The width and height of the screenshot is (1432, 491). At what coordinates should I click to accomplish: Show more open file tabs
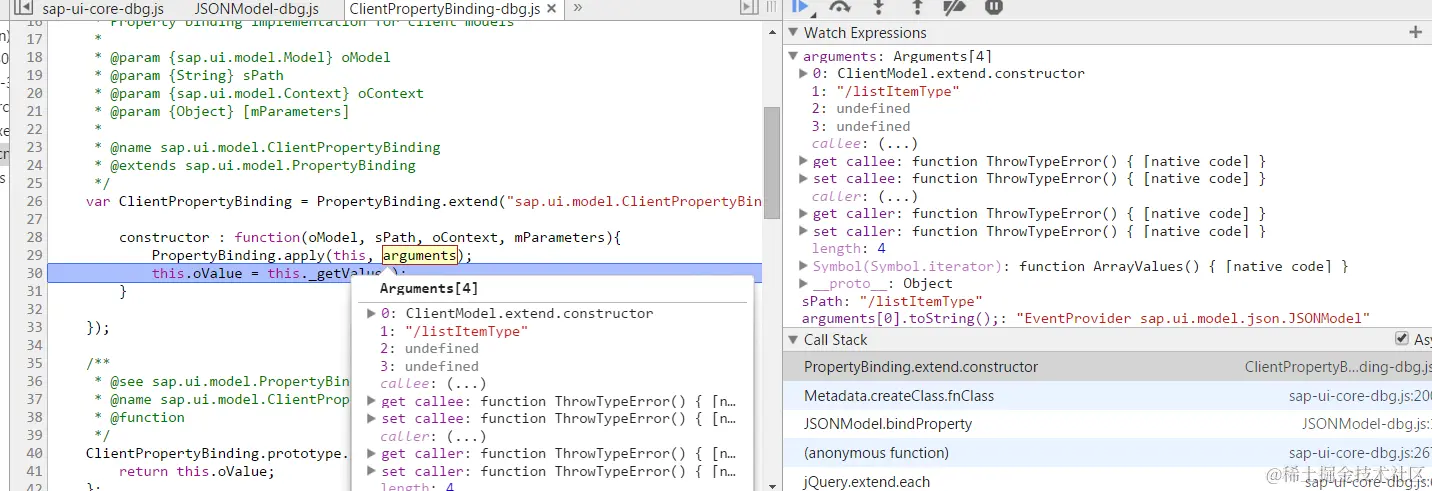(577, 9)
